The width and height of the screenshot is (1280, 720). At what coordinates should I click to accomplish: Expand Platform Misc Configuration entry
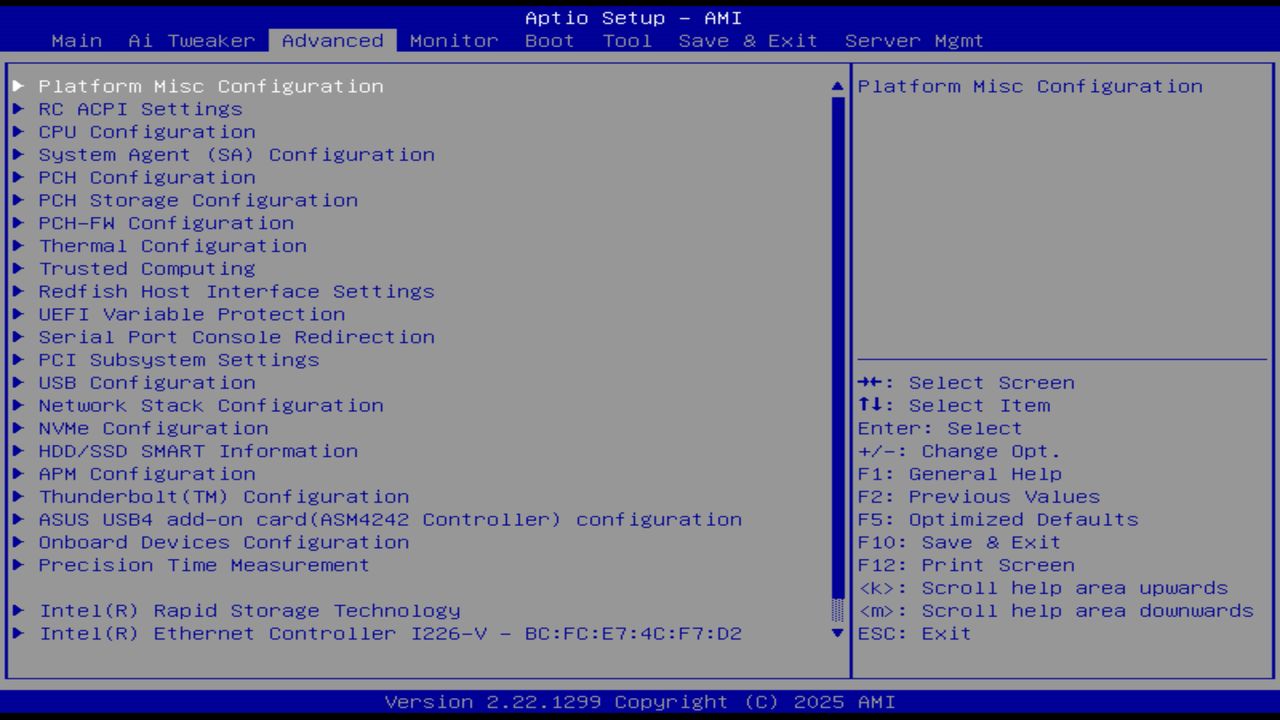pyautogui.click(x=210, y=86)
